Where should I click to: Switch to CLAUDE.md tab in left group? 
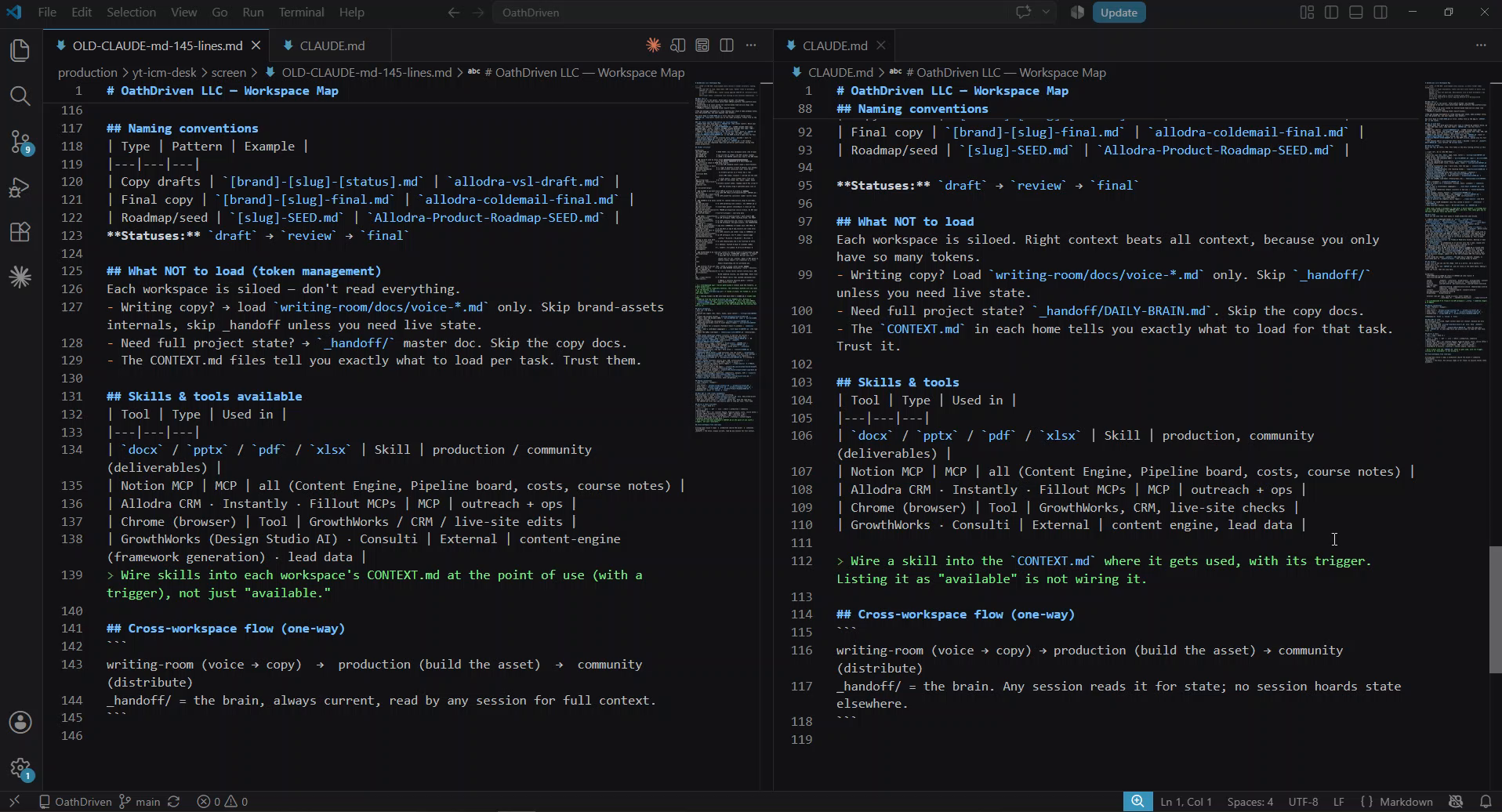[x=332, y=45]
